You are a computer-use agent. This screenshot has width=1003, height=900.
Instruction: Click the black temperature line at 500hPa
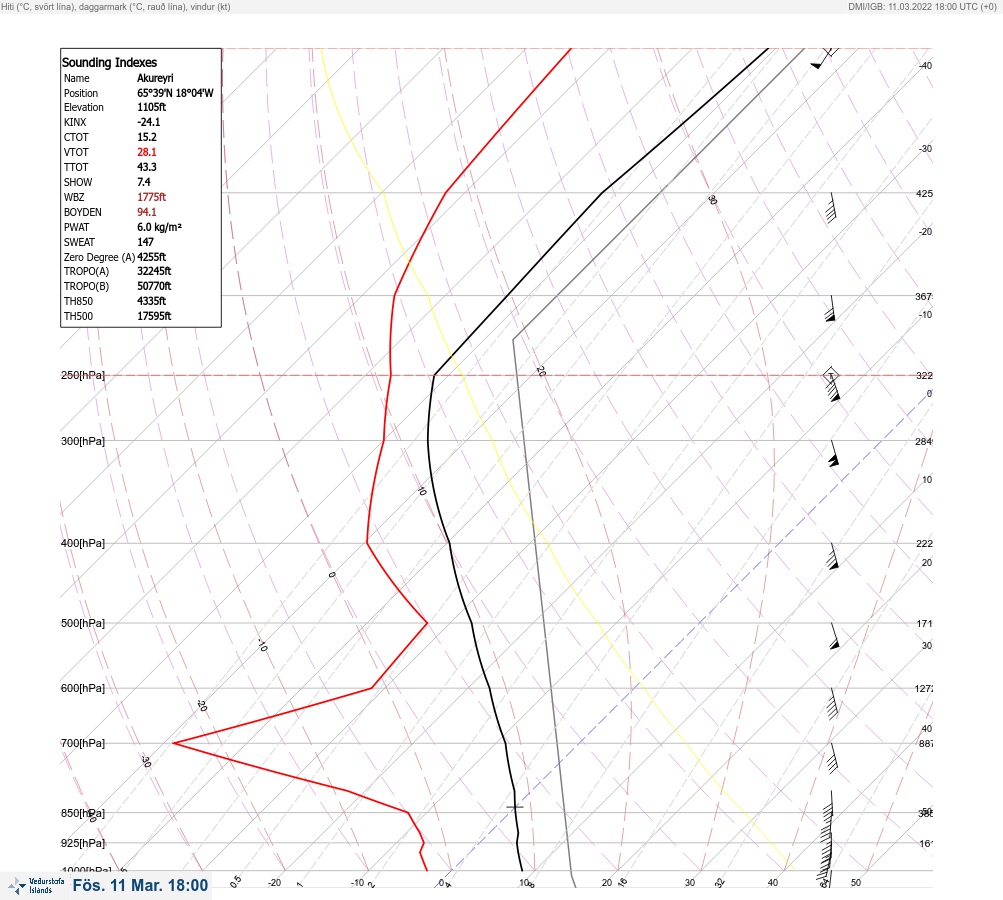[472, 623]
